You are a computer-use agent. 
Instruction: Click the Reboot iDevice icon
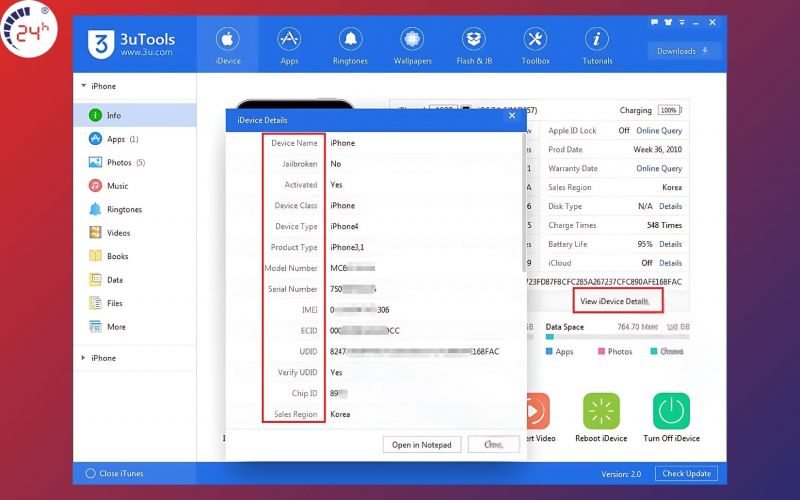click(x=601, y=411)
